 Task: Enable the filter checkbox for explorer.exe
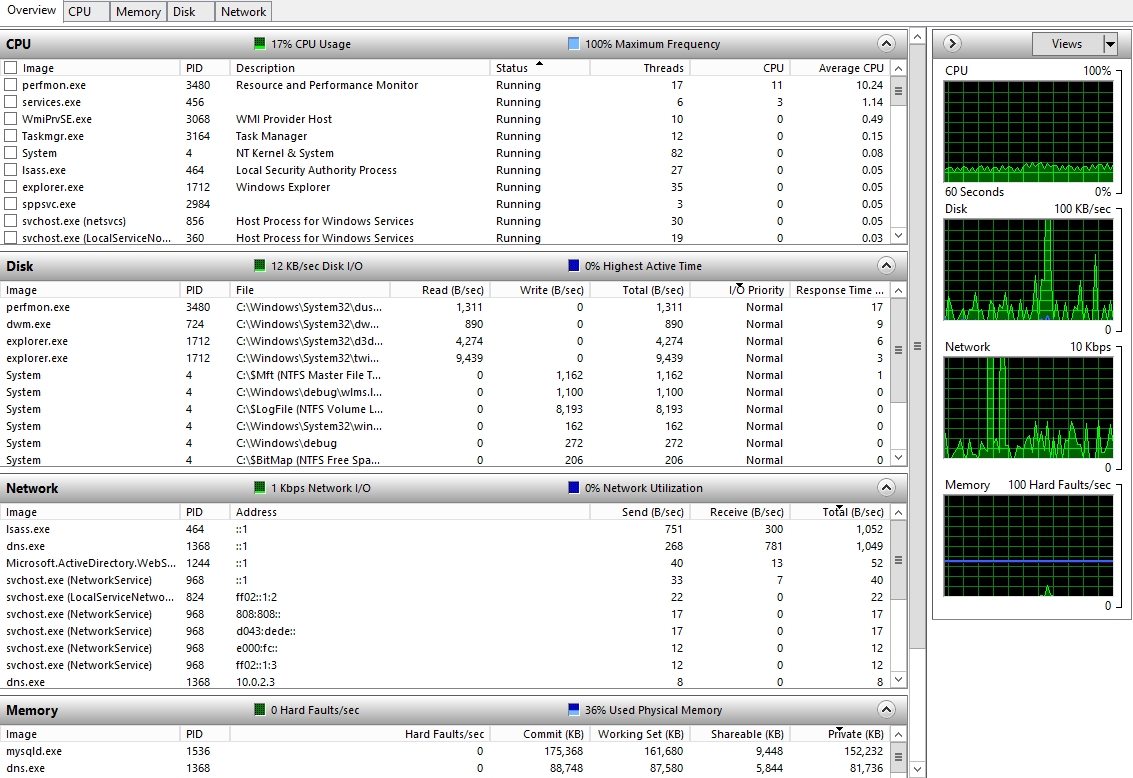[x=12, y=187]
